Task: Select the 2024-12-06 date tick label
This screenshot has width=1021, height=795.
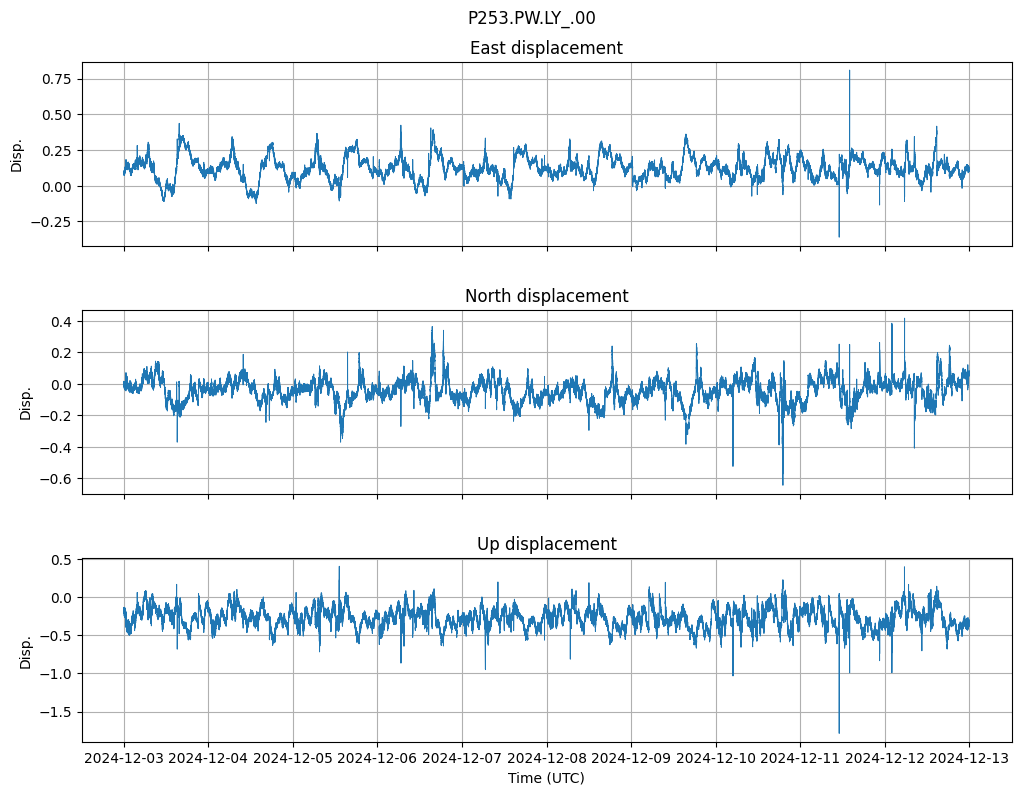Action: pos(377,758)
